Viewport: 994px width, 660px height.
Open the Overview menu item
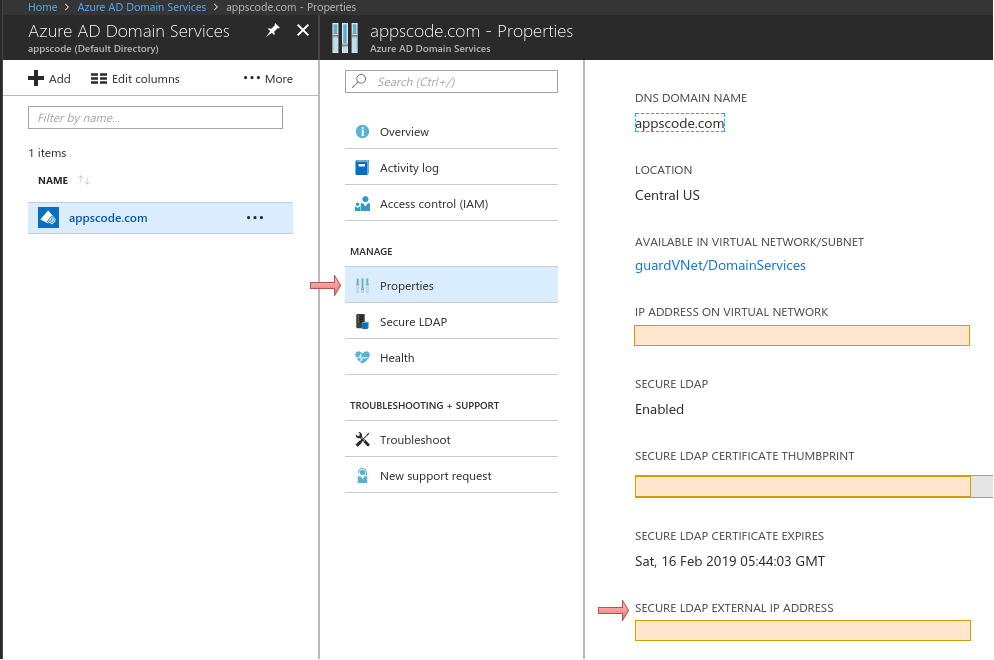point(451,131)
